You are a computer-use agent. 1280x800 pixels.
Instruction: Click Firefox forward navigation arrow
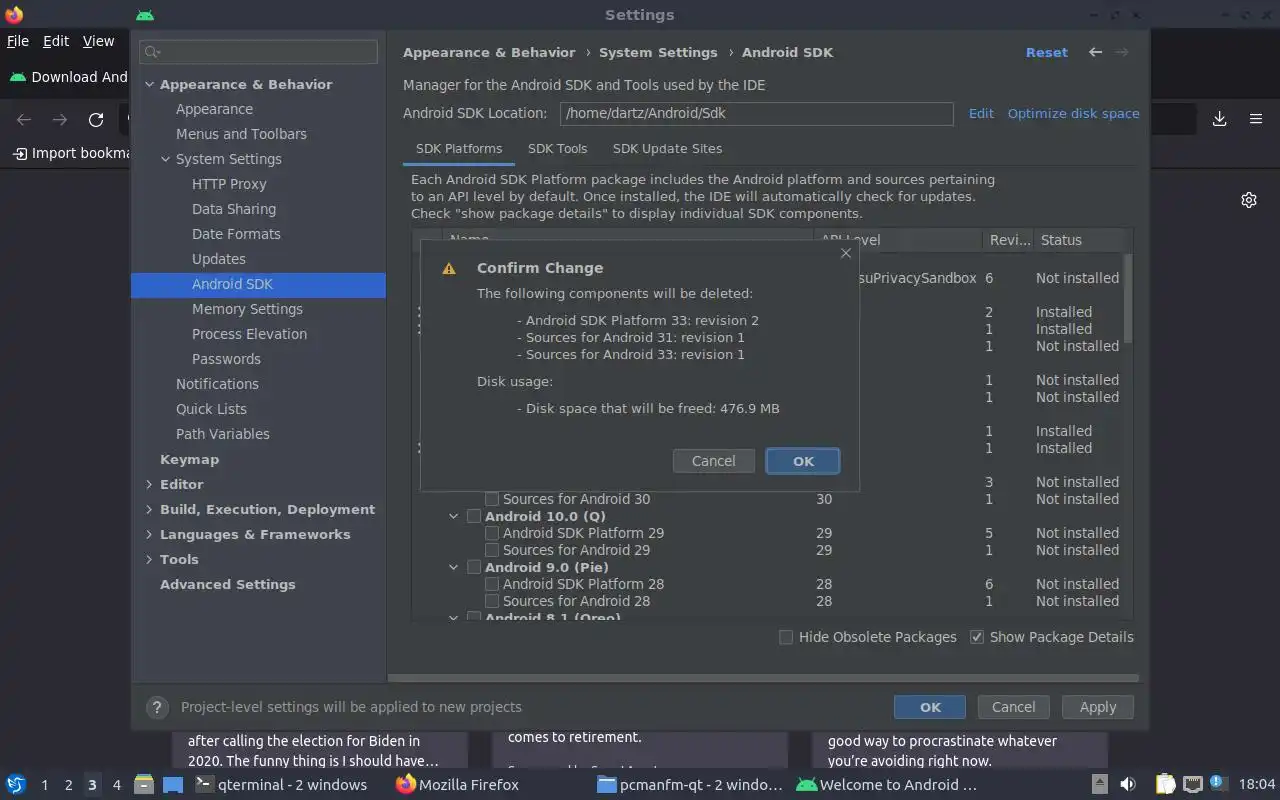(60, 120)
